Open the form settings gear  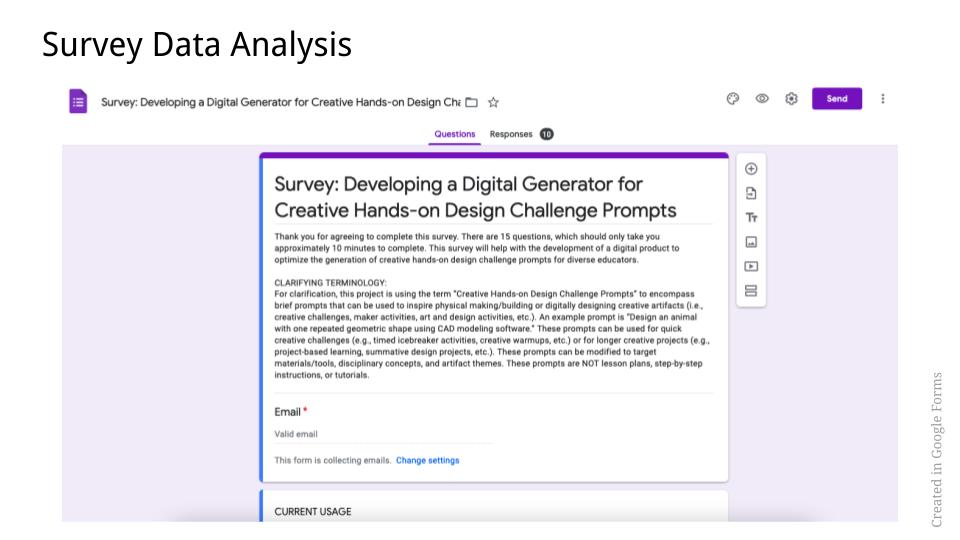click(x=792, y=99)
